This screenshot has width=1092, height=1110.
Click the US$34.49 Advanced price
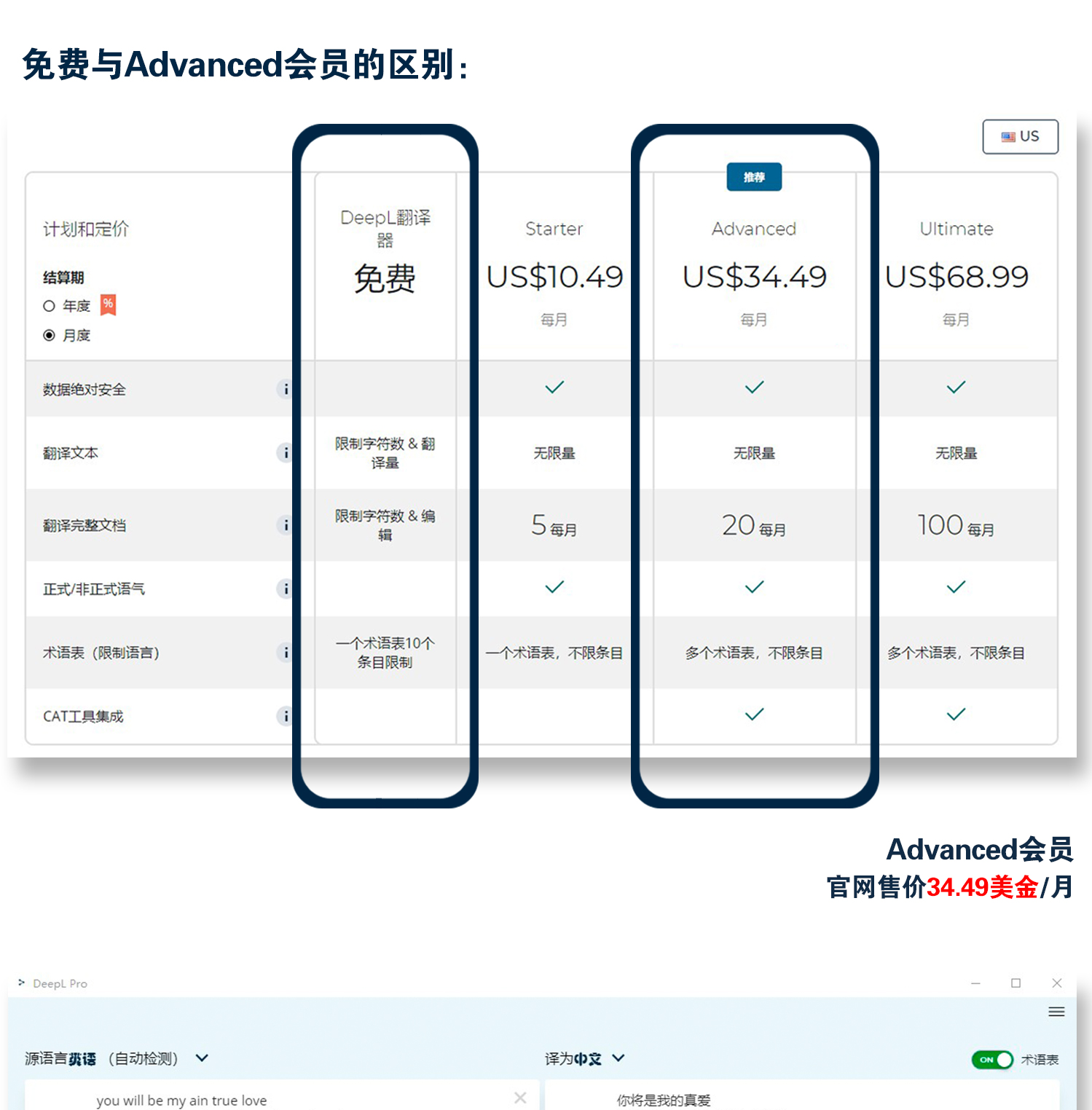(x=755, y=277)
